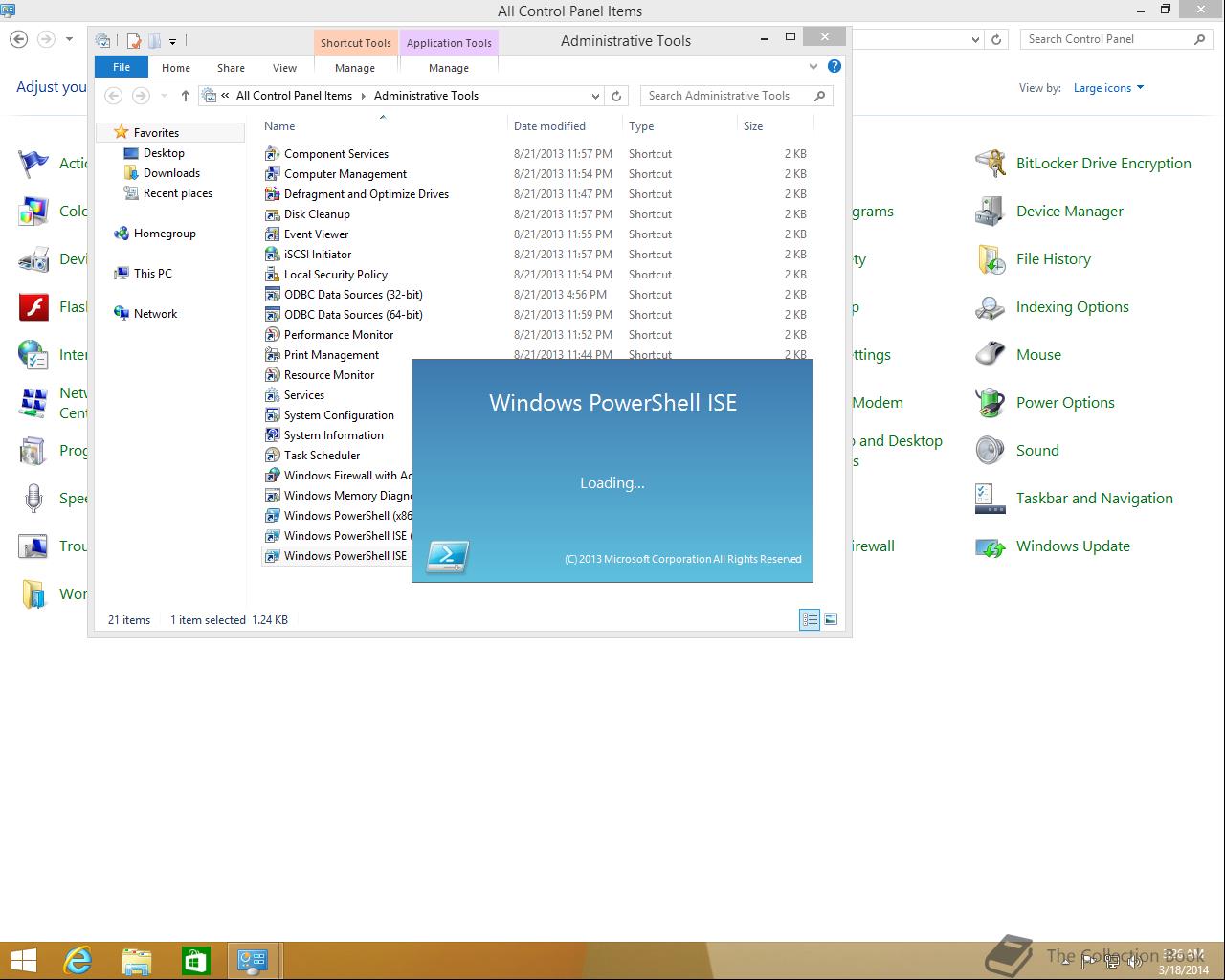Open View by Large icons dropdown

coord(1108,88)
